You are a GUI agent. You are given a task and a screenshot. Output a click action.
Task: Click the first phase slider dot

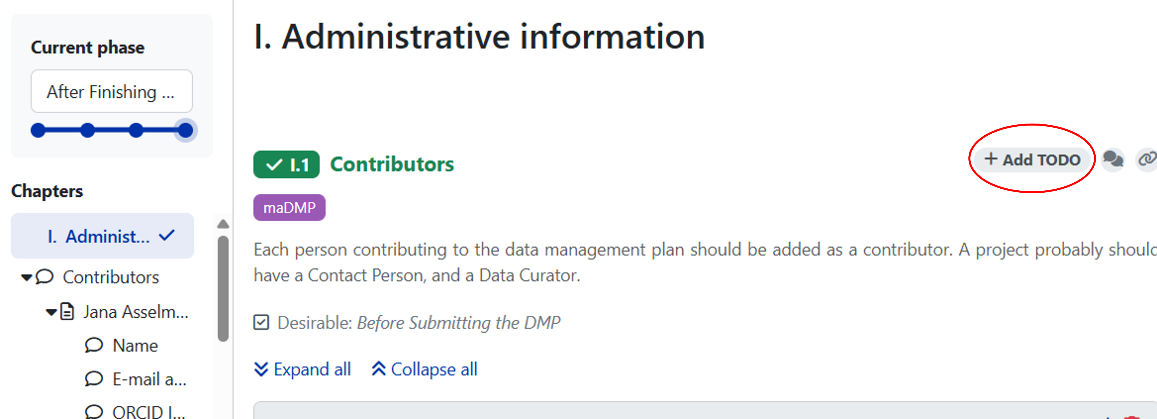[x=38, y=130]
